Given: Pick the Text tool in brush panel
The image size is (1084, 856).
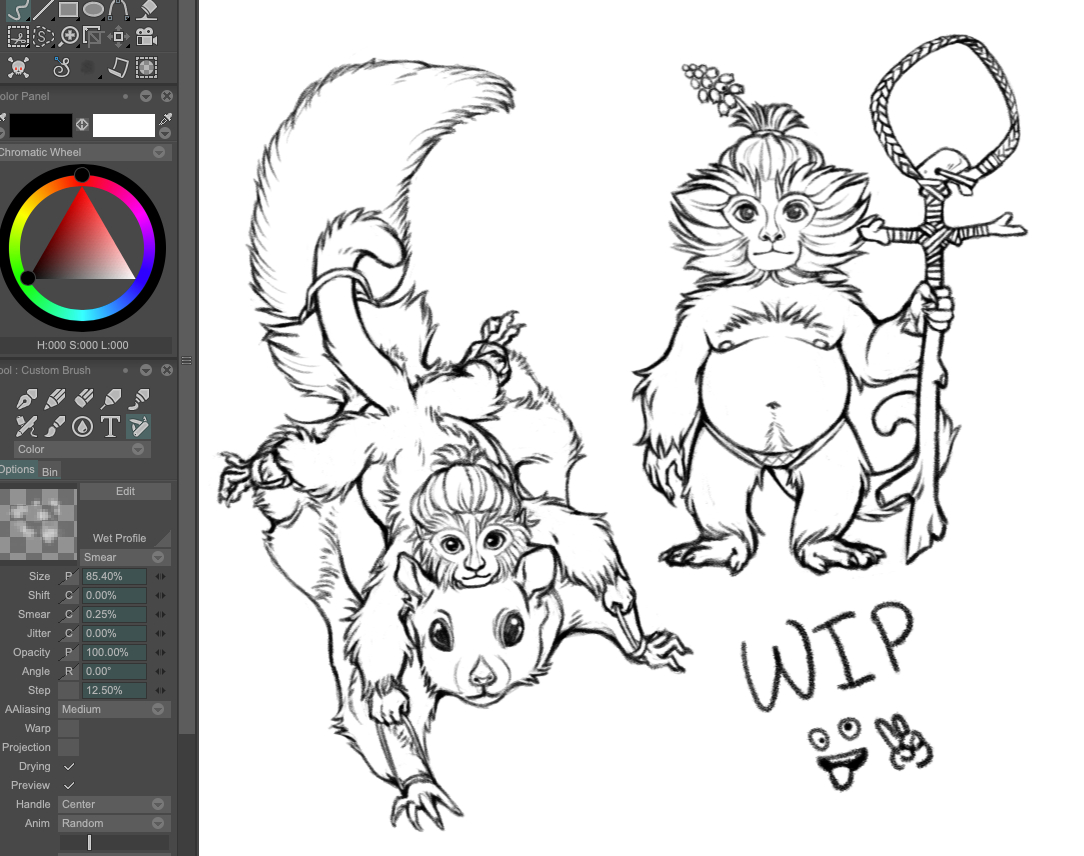Looking at the screenshot, I should 110,427.
